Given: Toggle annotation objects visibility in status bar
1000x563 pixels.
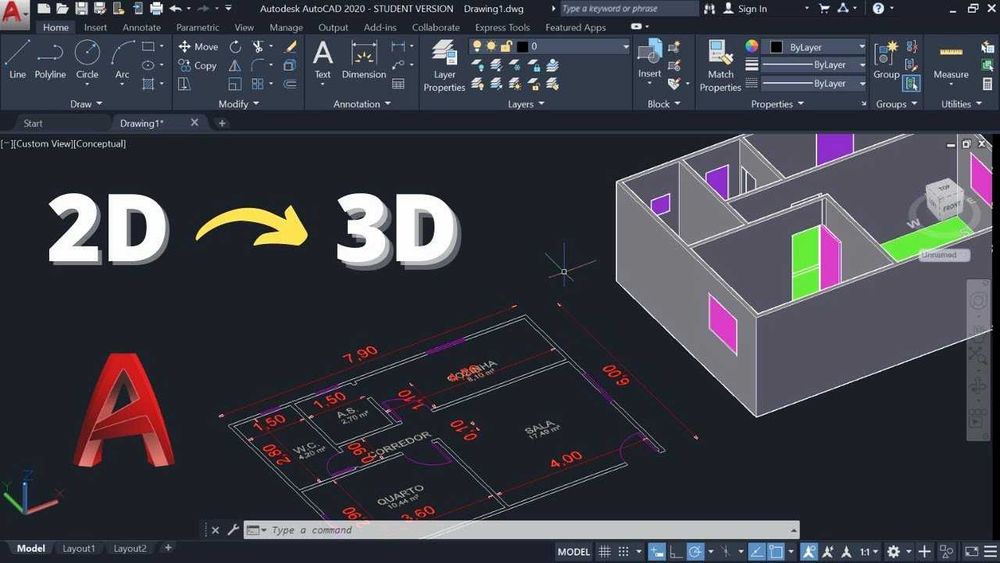Looking at the screenshot, I should (809, 552).
